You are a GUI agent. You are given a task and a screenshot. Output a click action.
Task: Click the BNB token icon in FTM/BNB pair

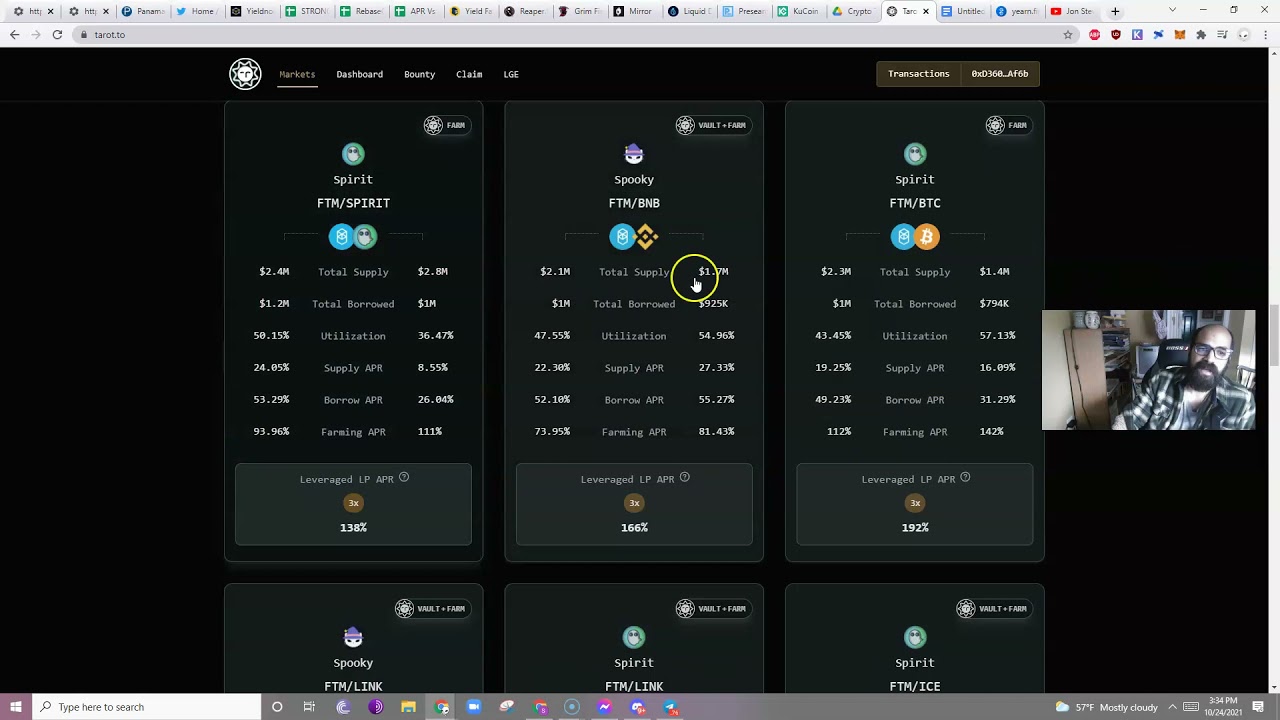646,237
